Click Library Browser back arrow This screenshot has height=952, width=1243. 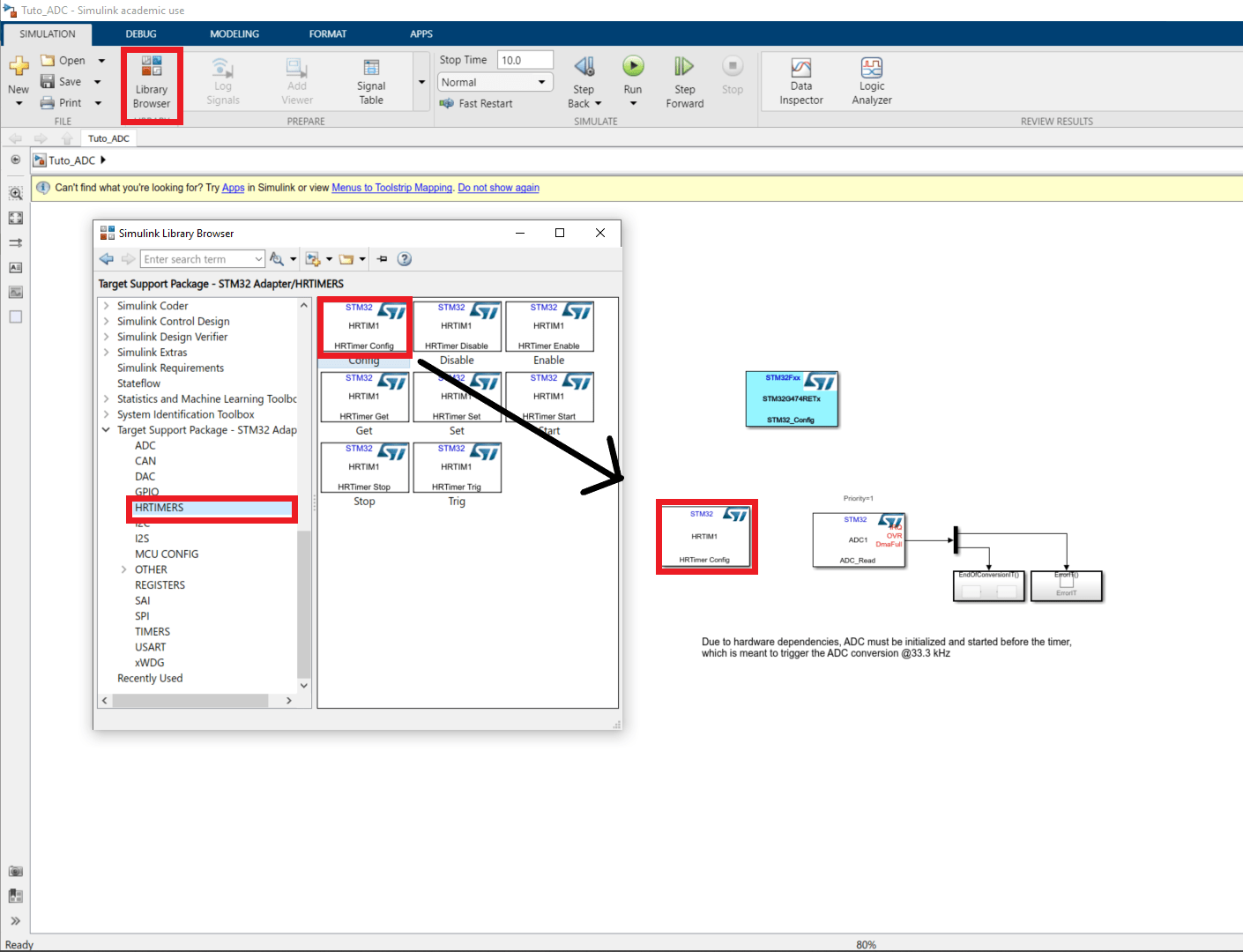[x=107, y=258]
